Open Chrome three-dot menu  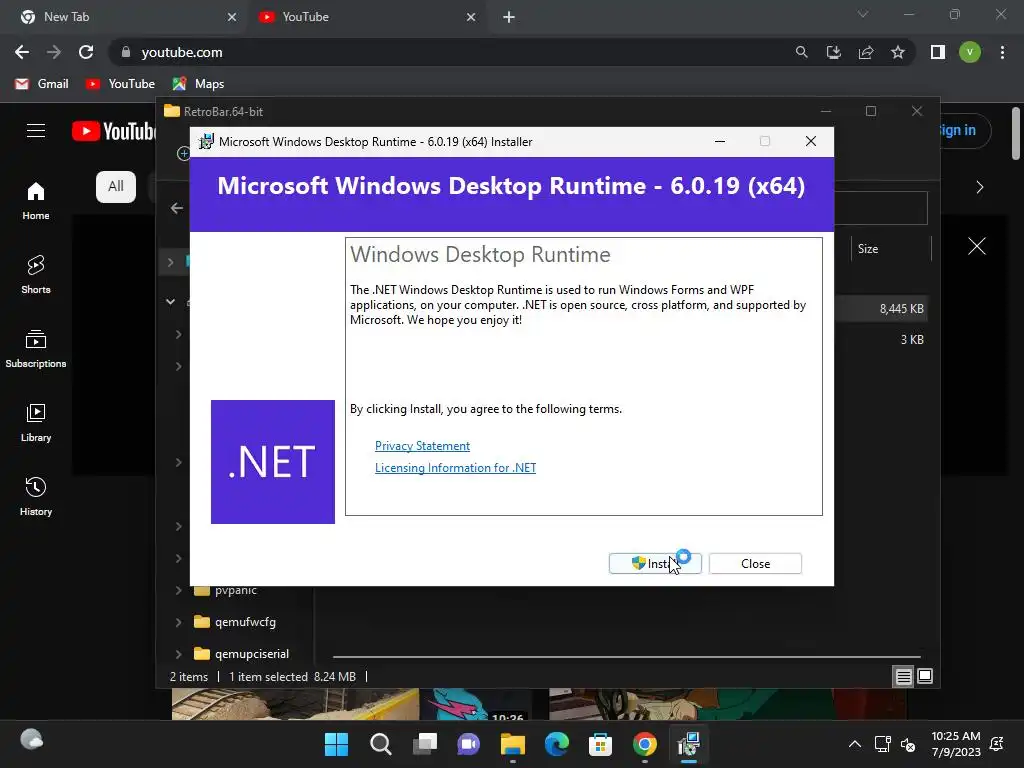point(1002,52)
